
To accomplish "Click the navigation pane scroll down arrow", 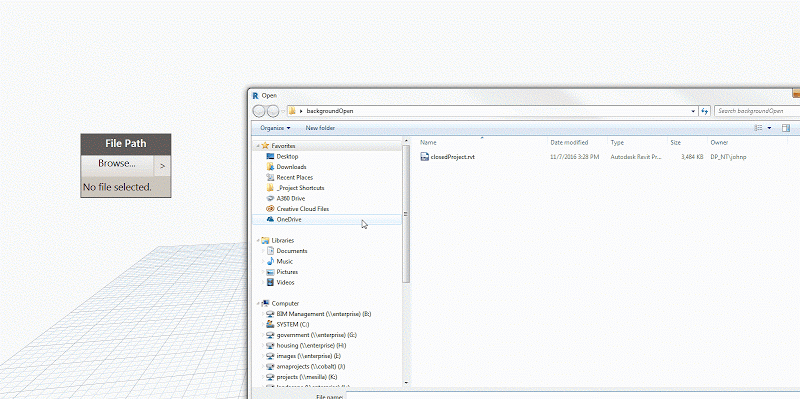I will [x=406, y=383].
